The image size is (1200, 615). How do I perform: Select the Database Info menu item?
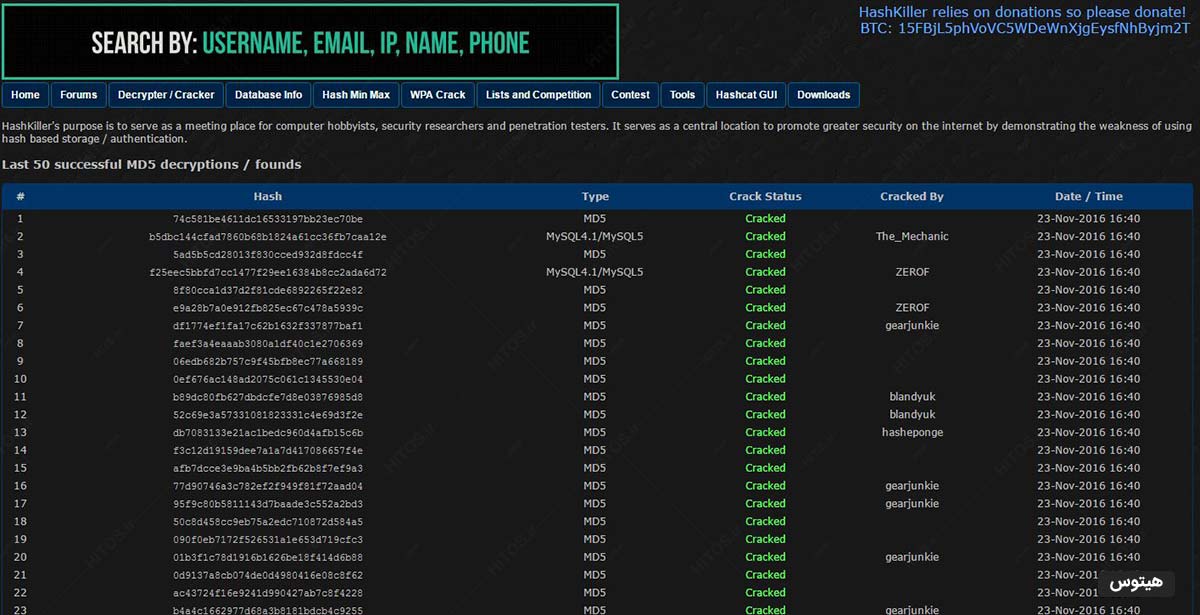click(x=268, y=95)
